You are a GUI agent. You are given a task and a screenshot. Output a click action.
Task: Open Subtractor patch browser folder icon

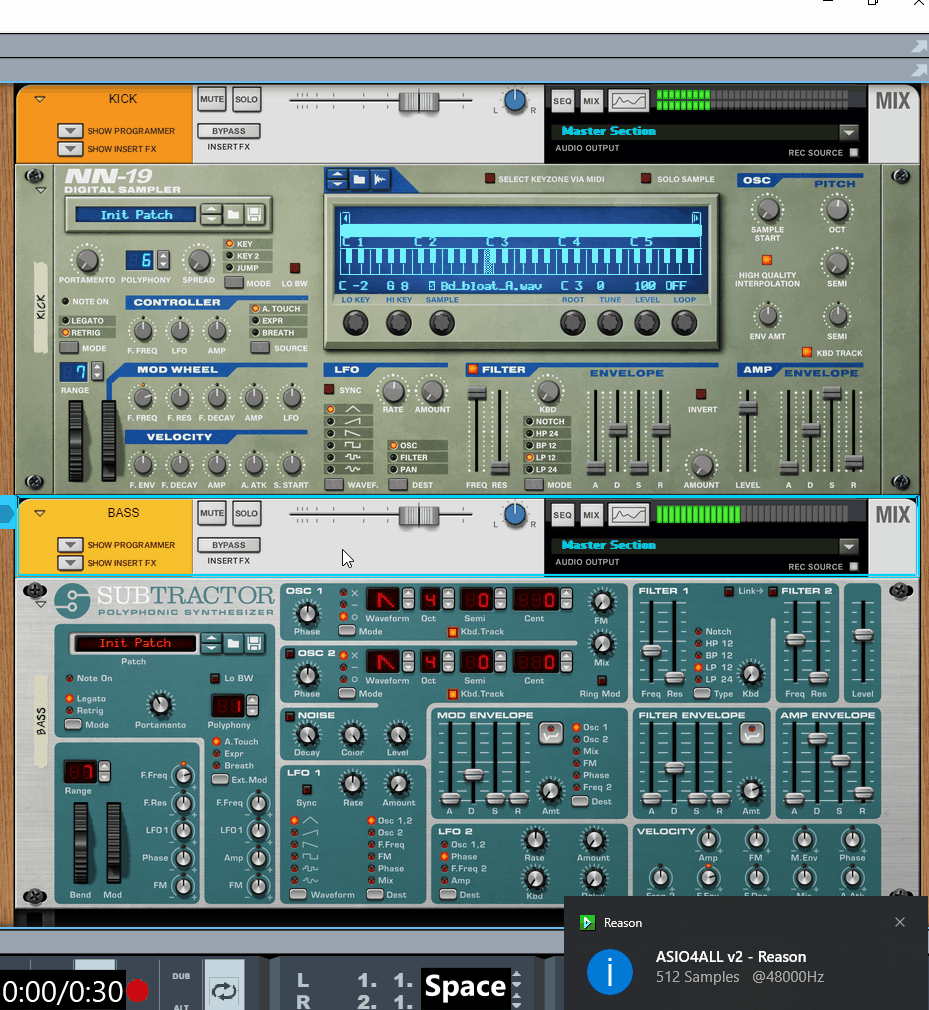pos(233,643)
